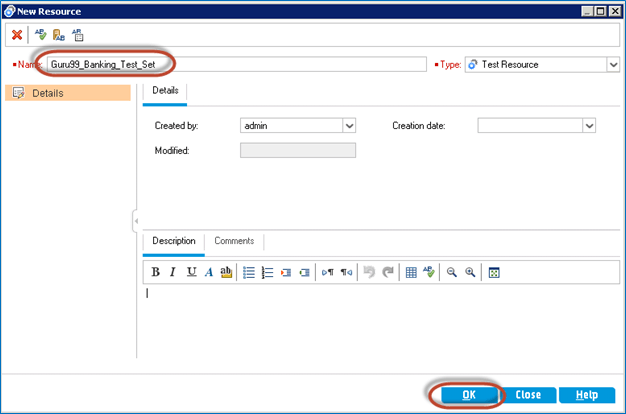This screenshot has width=626, height=414.
Task: Click the zoom out magnifier icon
Action: 452,272
